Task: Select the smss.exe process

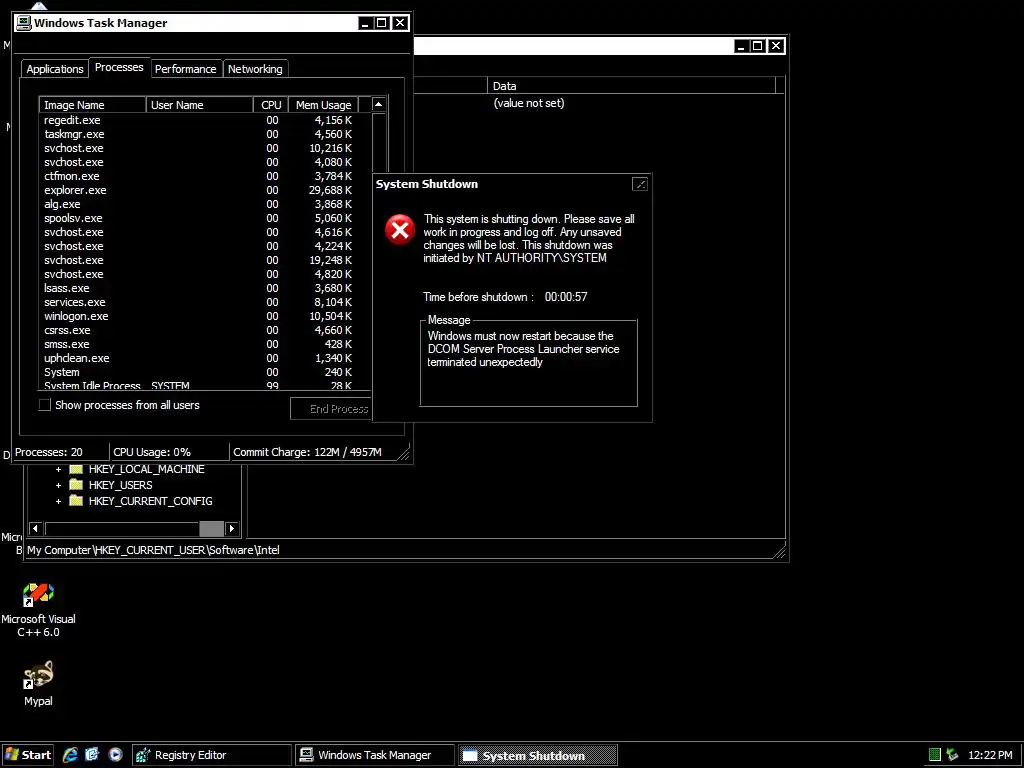Action: pos(204,344)
